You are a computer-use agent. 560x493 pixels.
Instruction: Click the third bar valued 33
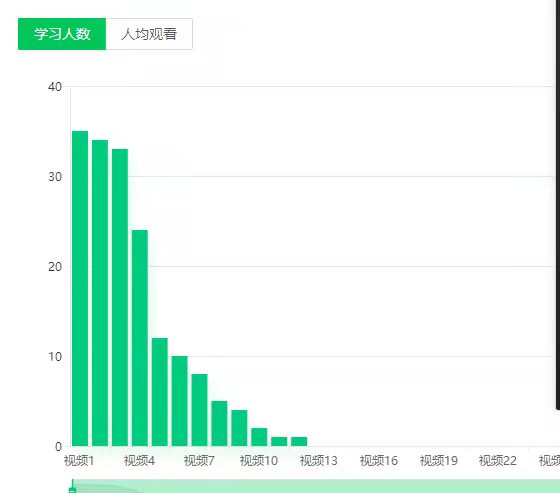(120, 298)
